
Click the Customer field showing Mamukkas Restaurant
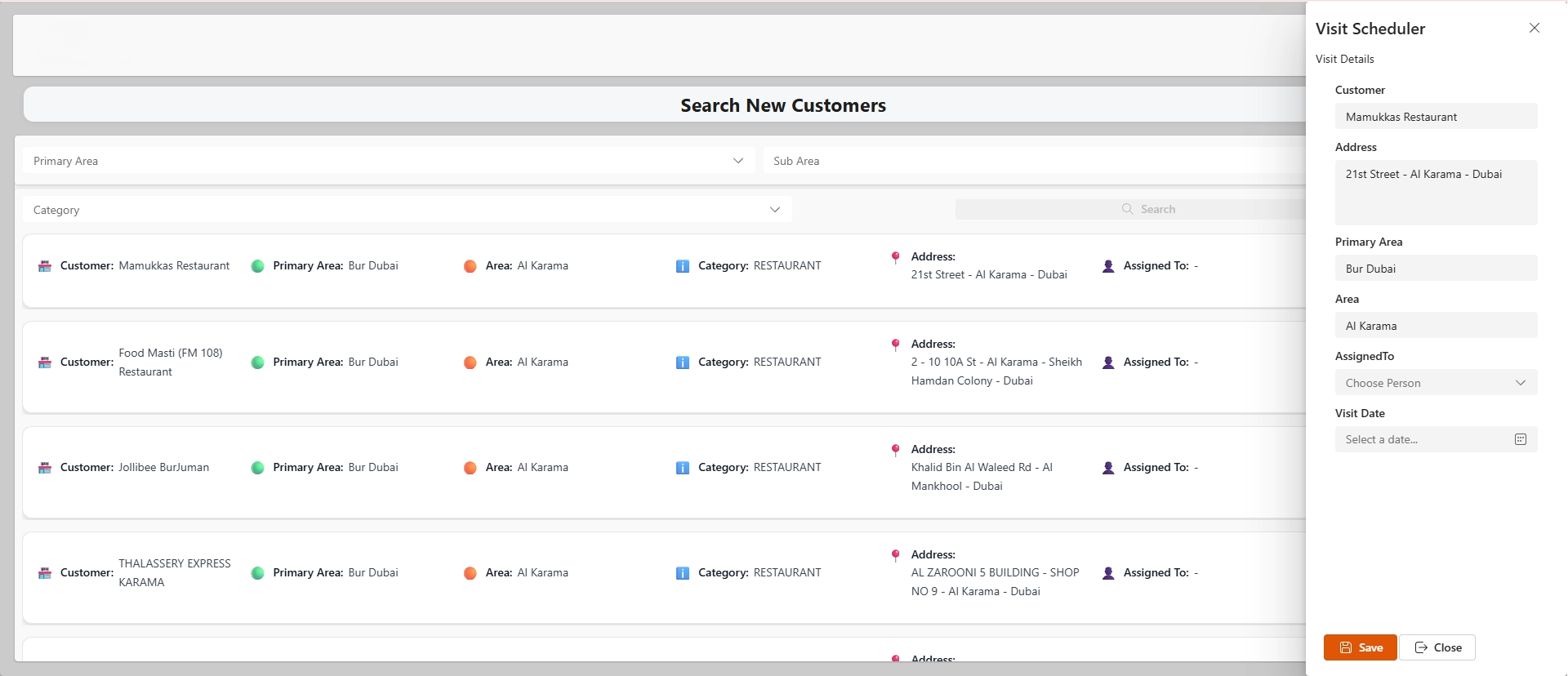point(1435,117)
